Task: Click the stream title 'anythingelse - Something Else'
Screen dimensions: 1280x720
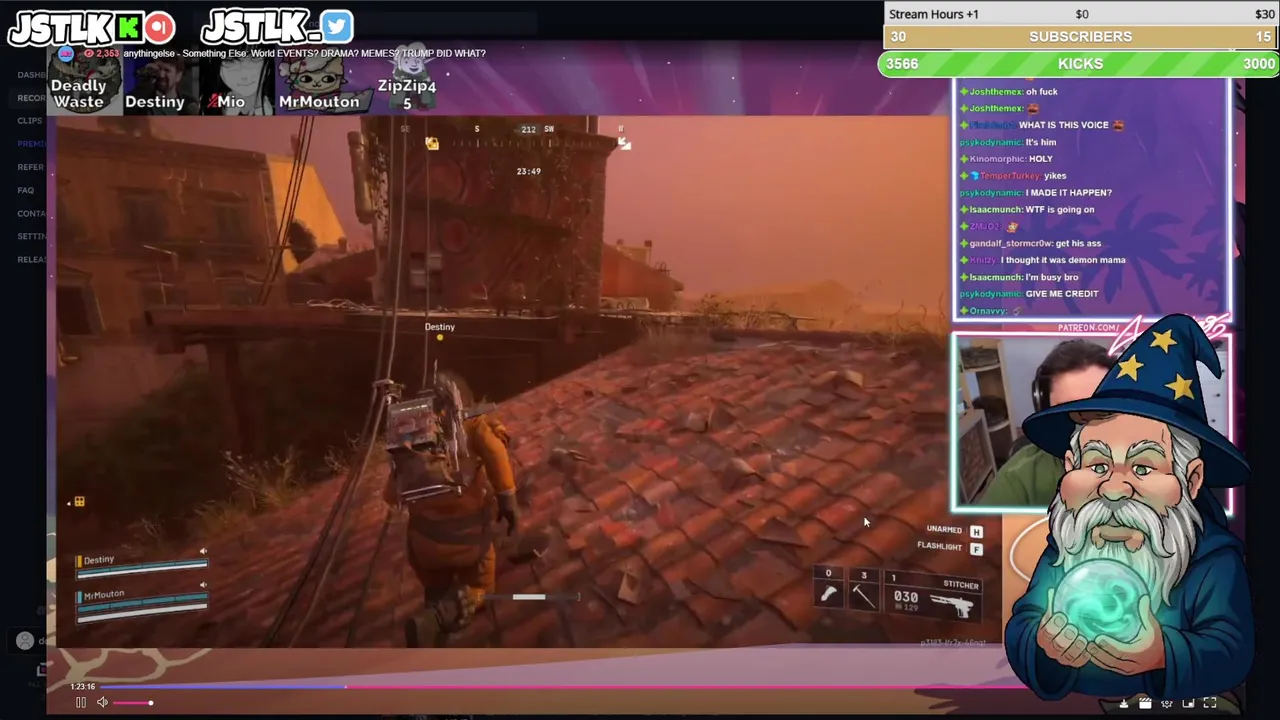Action: 187,53
